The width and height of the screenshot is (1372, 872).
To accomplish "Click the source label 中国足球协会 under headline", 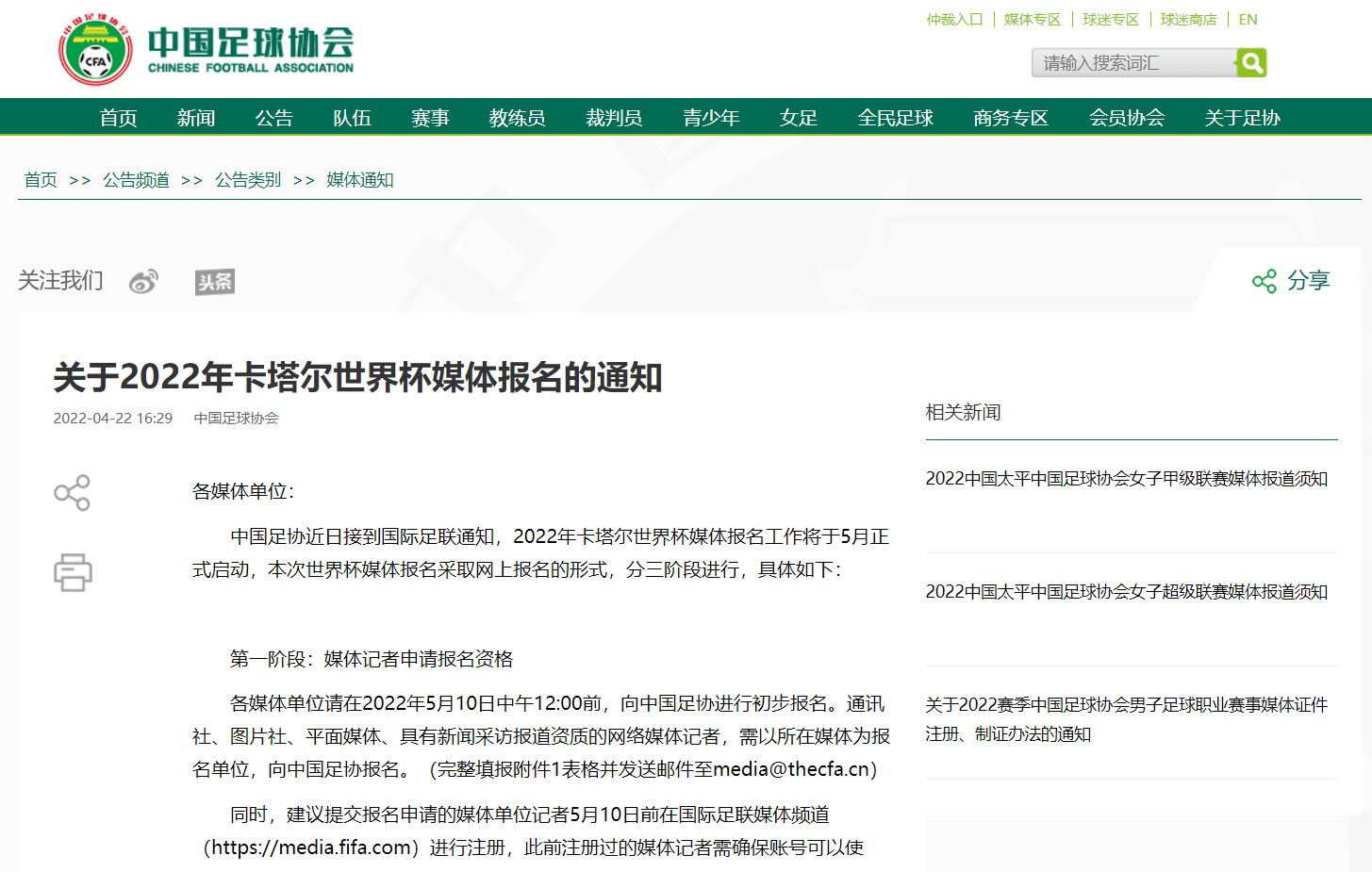I will [237, 418].
